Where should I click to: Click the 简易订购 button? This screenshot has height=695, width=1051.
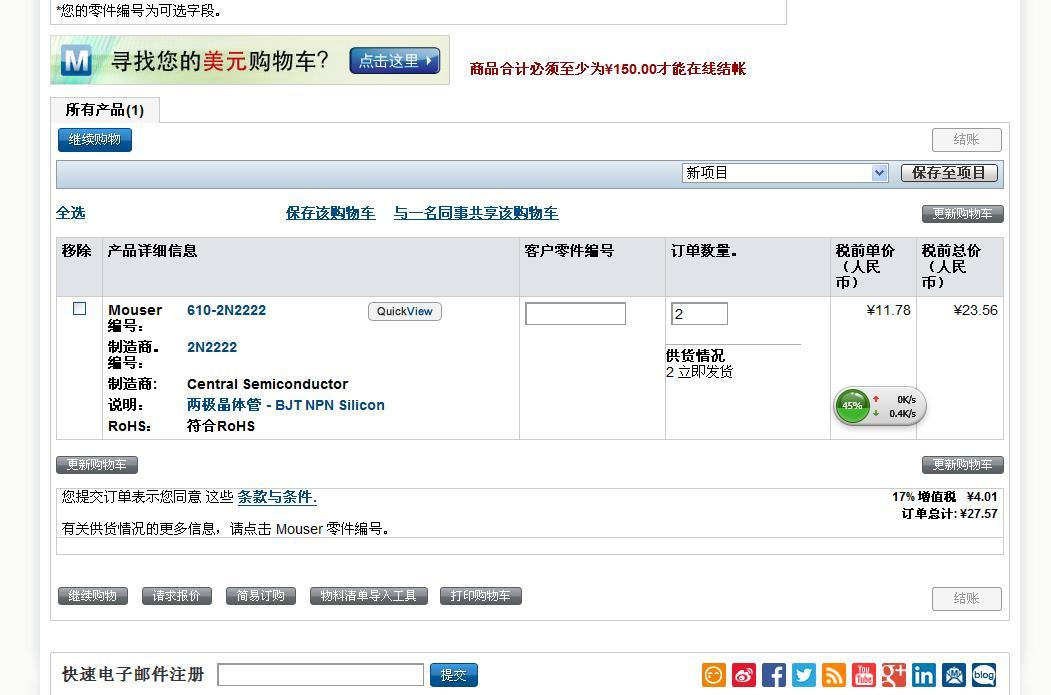click(x=261, y=596)
